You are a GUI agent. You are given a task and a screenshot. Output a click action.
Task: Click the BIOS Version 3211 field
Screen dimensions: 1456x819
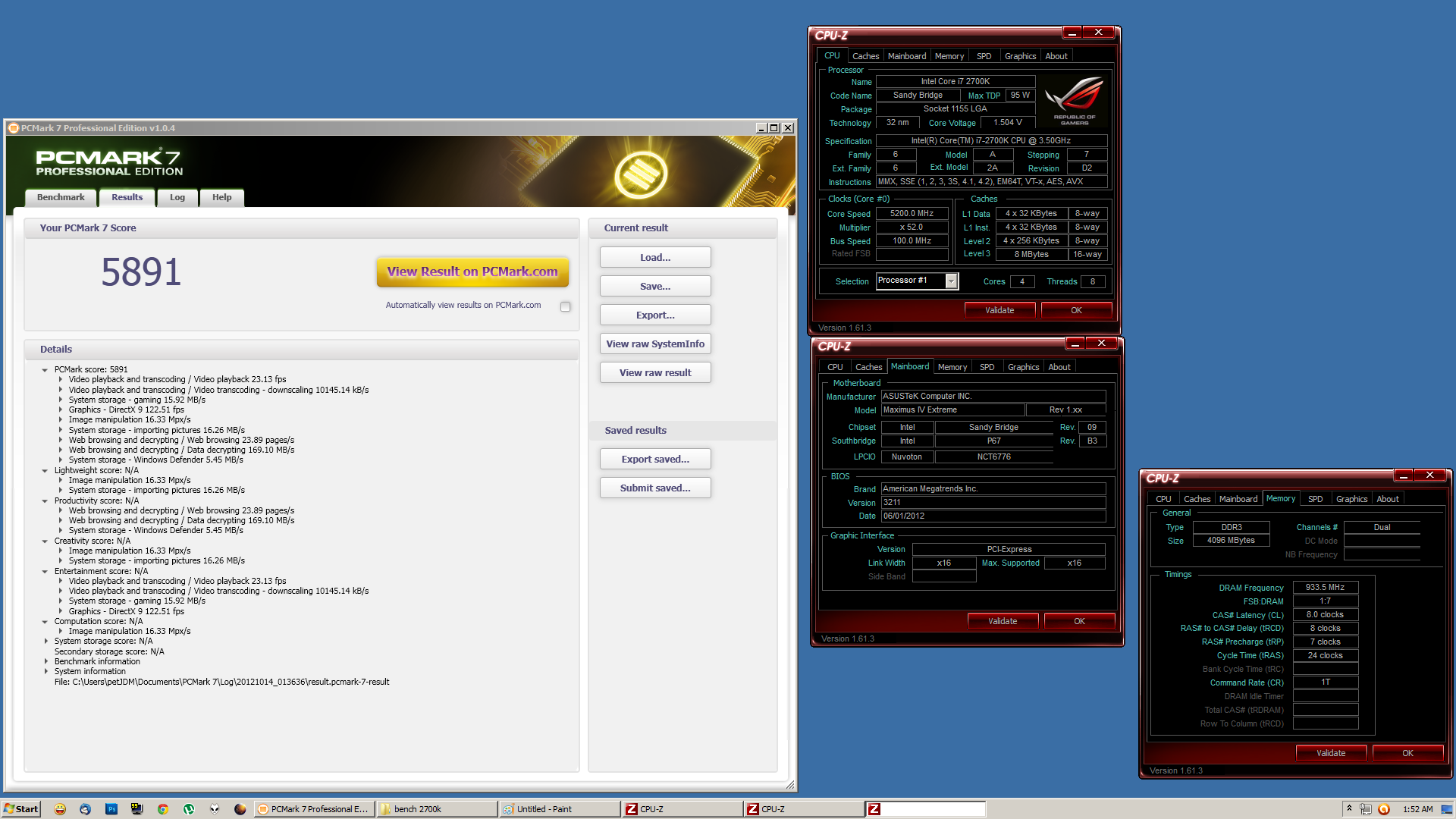pyautogui.click(x=993, y=503)
